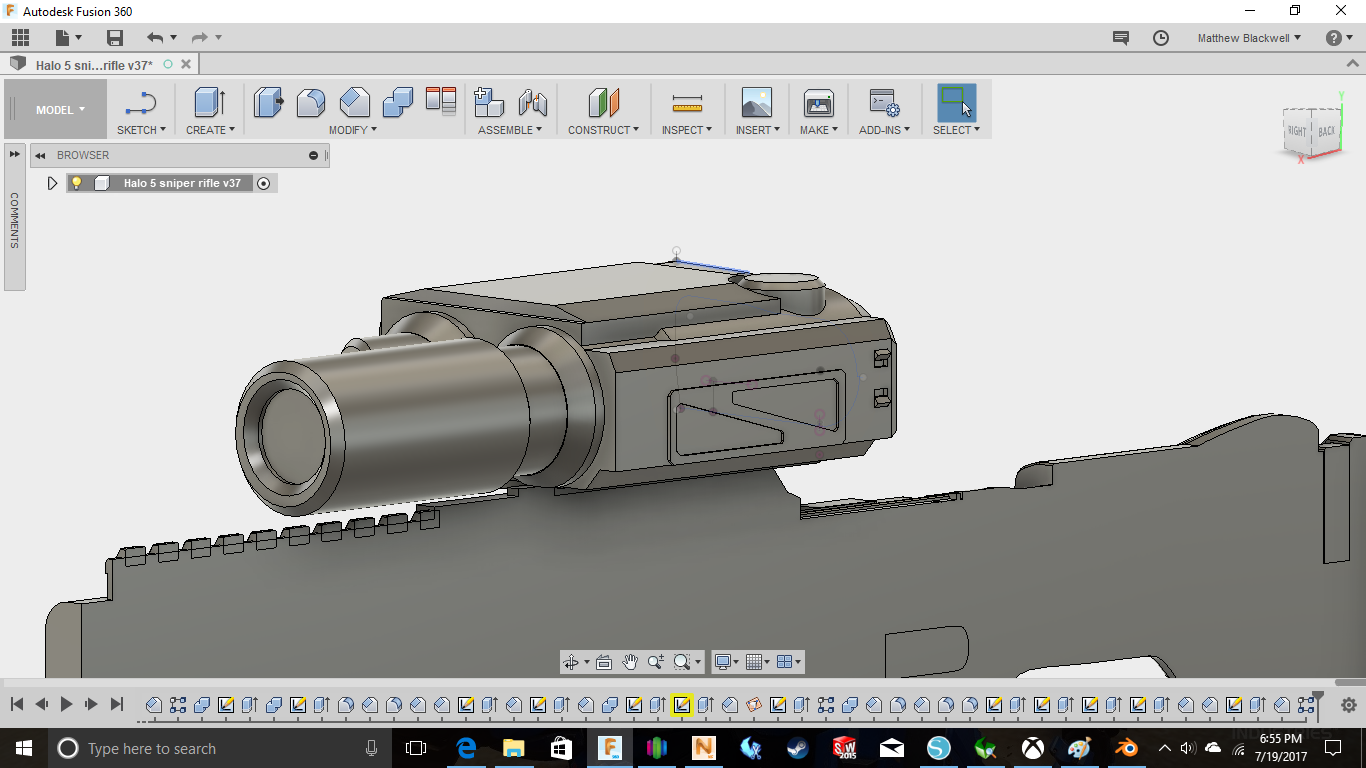1366x768 pixels.
Task: Open the ADD-INS dropdown menu
Action: pos(884,130)
